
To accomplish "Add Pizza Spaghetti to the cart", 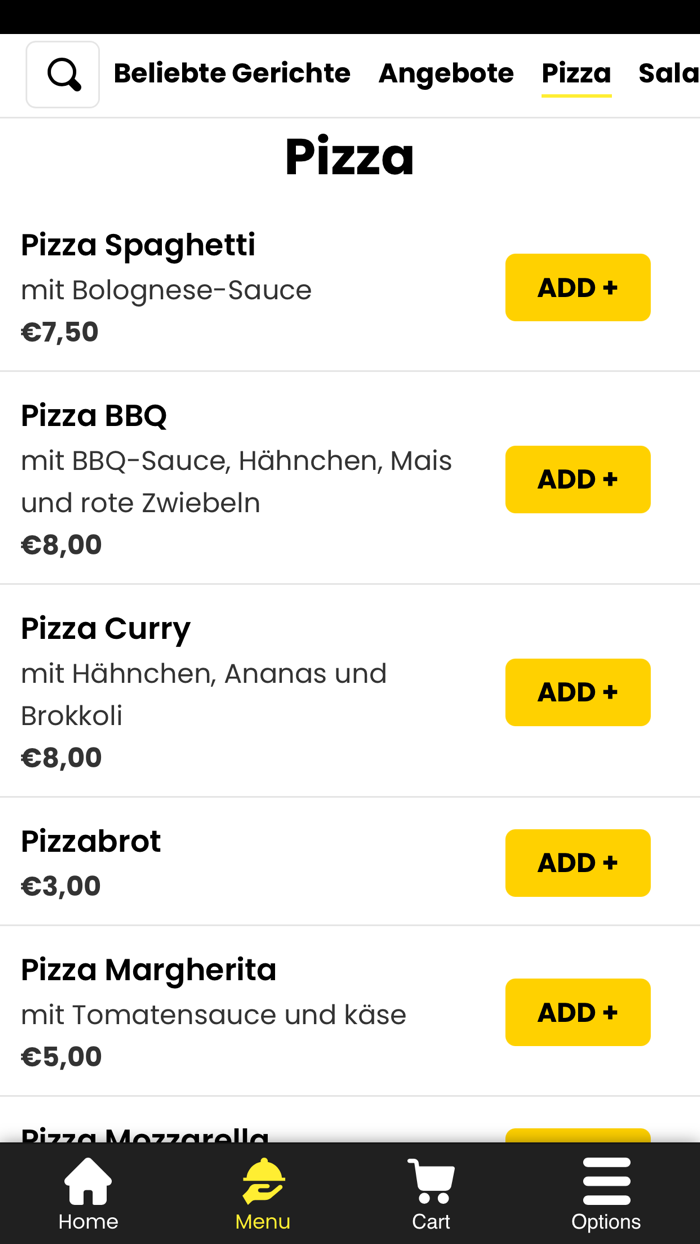I will pos(578,287).
